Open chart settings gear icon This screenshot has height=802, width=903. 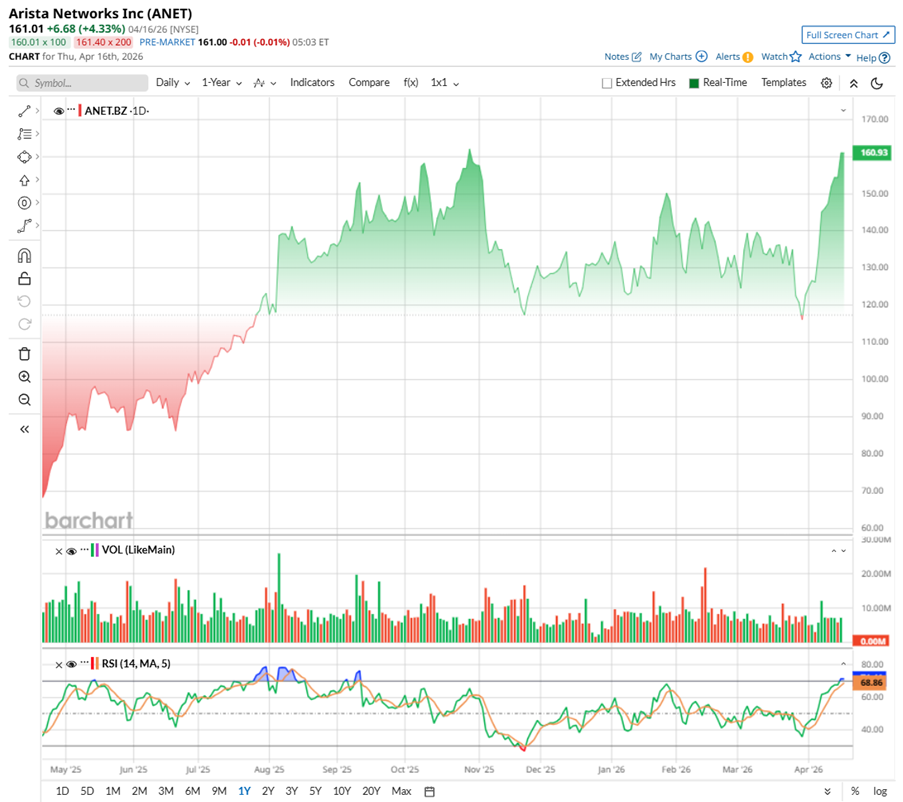pyautogui.click(x=826, y=83)
